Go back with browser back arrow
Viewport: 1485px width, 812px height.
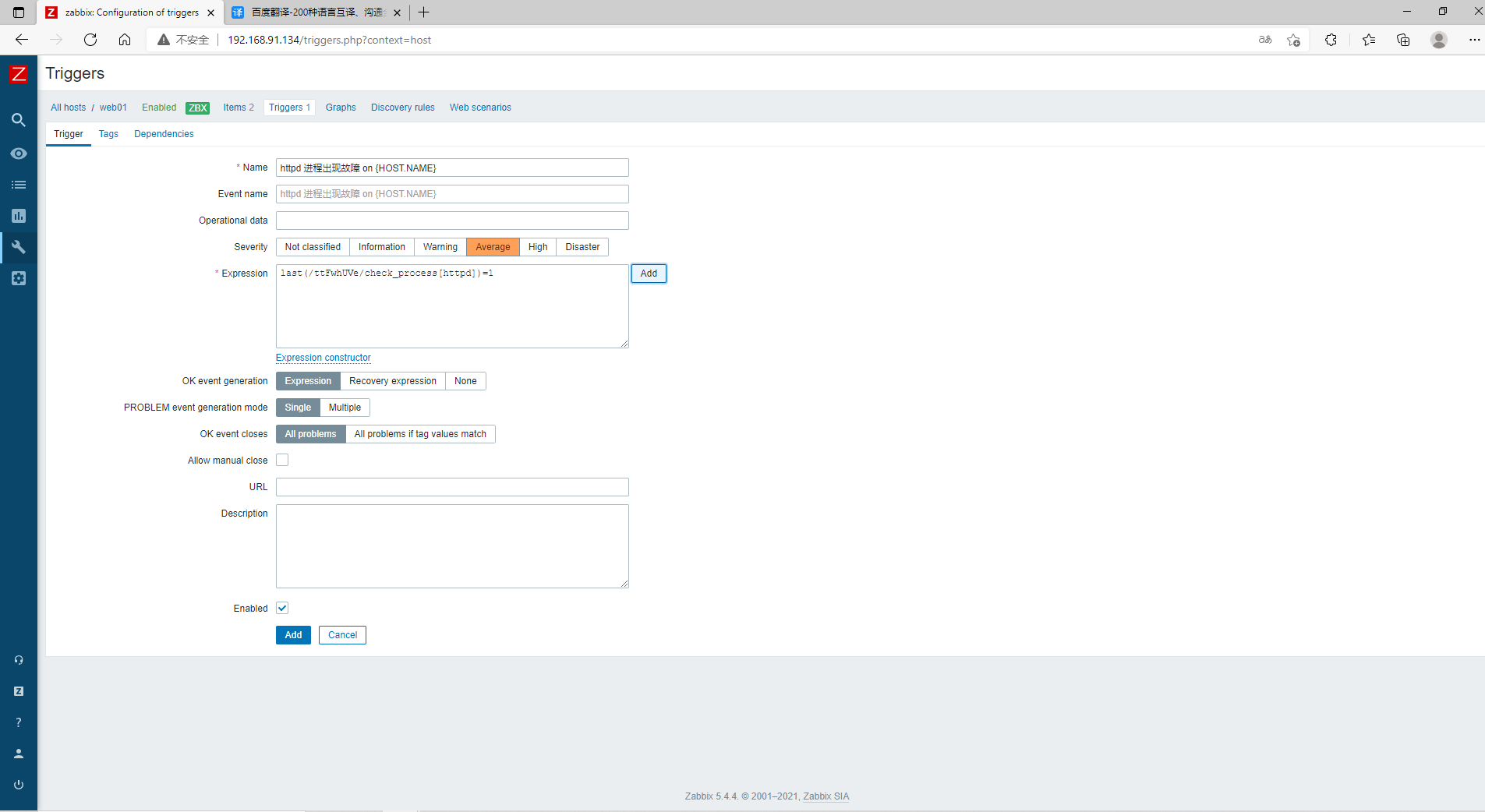pos(22,40)
